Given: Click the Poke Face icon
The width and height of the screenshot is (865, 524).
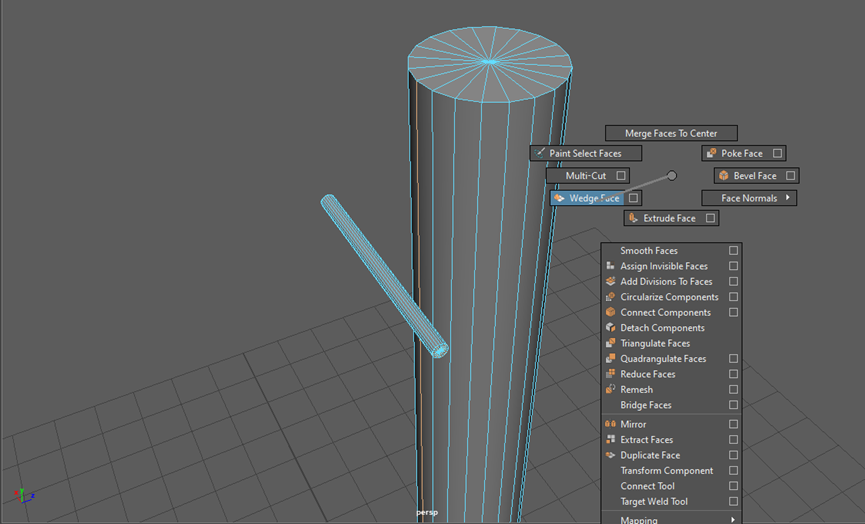Looking at the screenshot, I should coord(712,153).
